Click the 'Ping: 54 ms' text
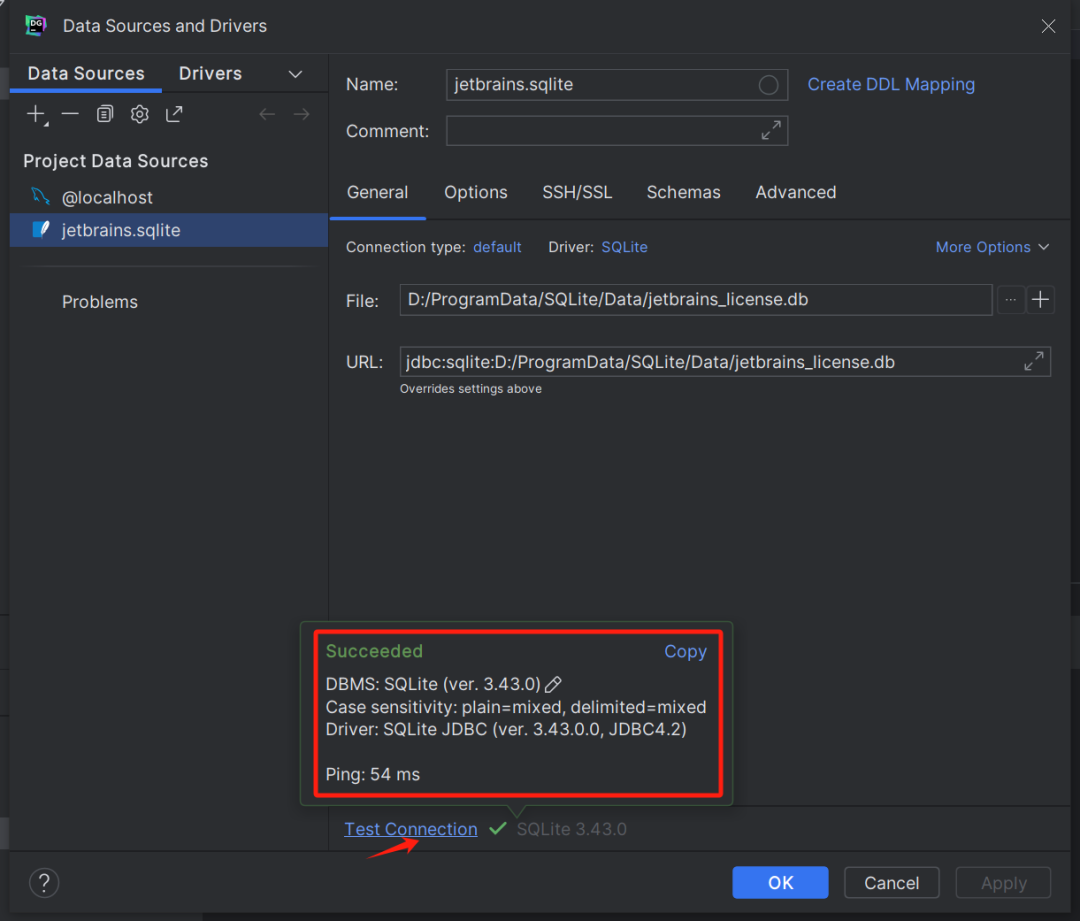Screen dimensions: 1080x921 (x=373, y=774)
